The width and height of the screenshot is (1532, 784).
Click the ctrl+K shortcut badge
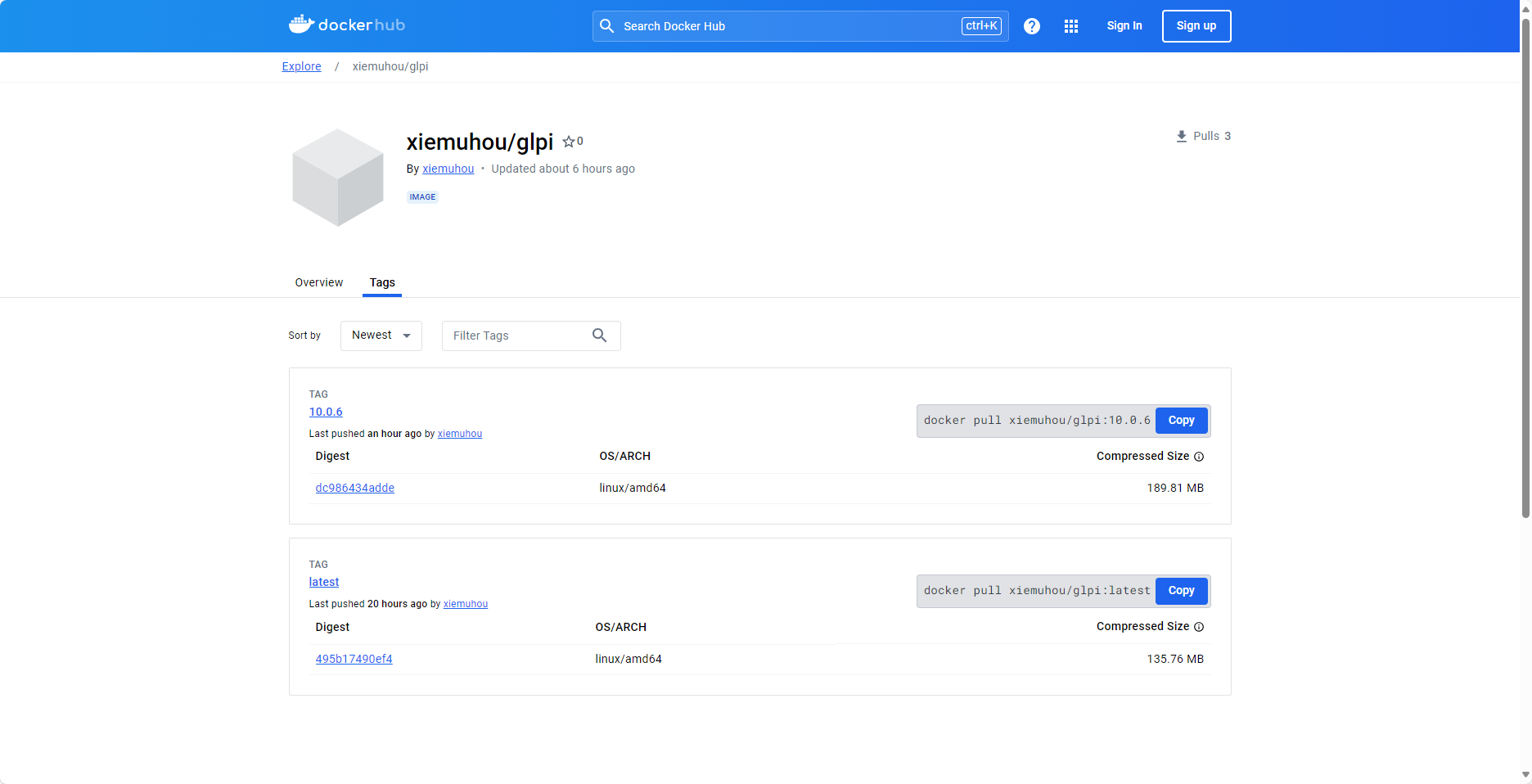pyautogui.click(x=981, y=26)
